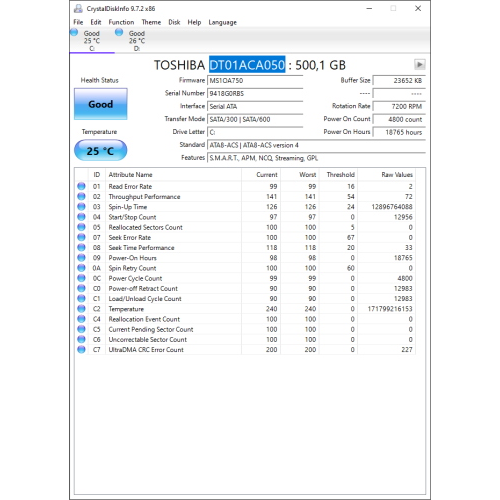Screen dimensions: 500x500
Task: Click status orb for Spin Retry Count
Action: 81,268
